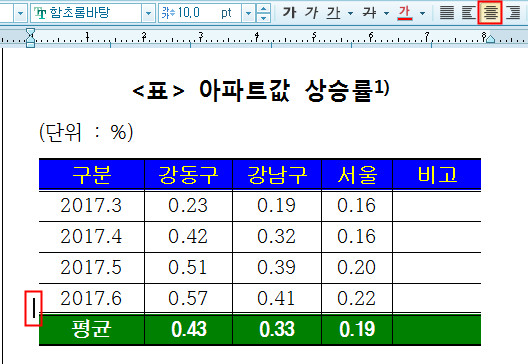Click the 2017.4 row label cell

[92, 237]
